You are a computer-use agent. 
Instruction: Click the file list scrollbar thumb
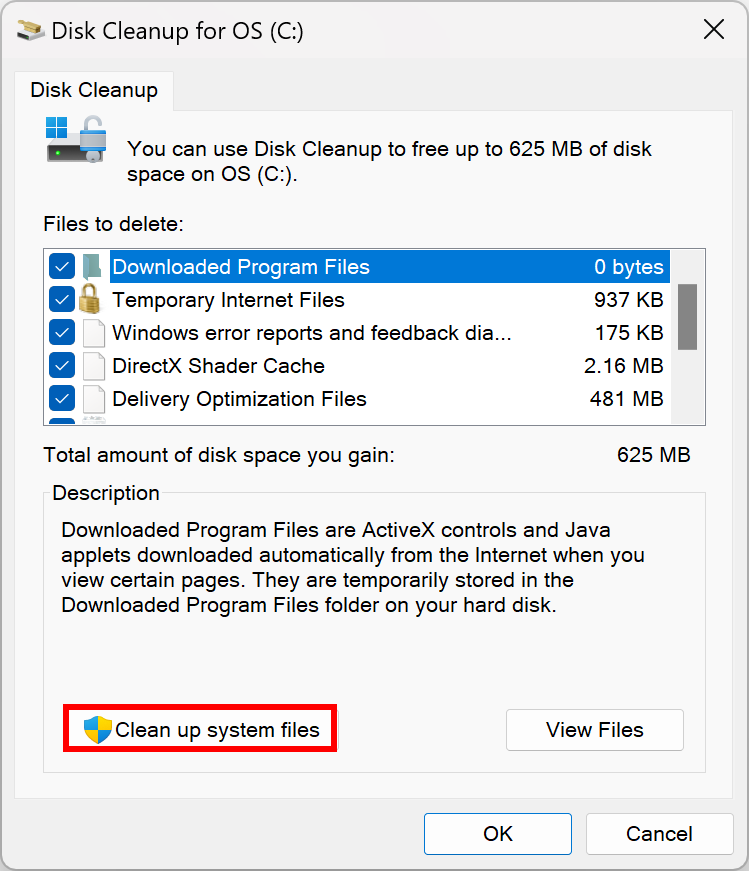687,316
